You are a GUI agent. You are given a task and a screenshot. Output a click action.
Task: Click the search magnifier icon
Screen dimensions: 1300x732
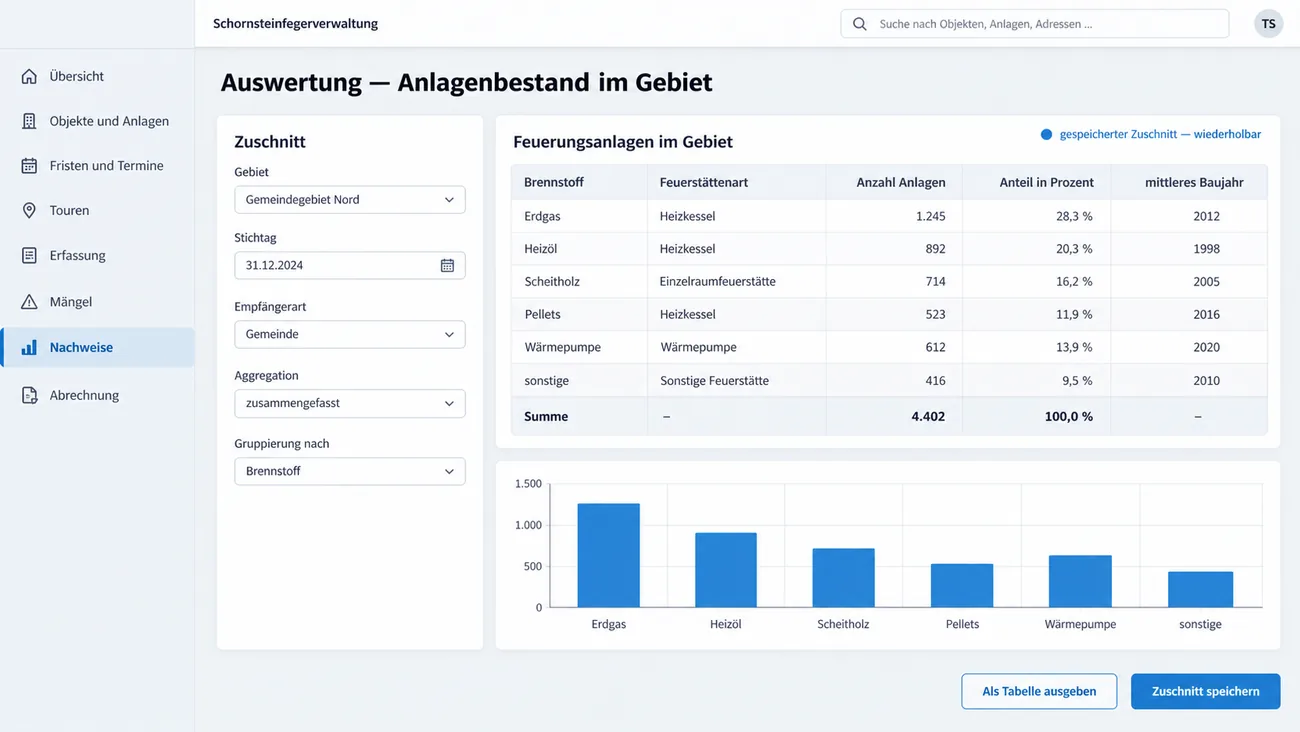[860, 24]
